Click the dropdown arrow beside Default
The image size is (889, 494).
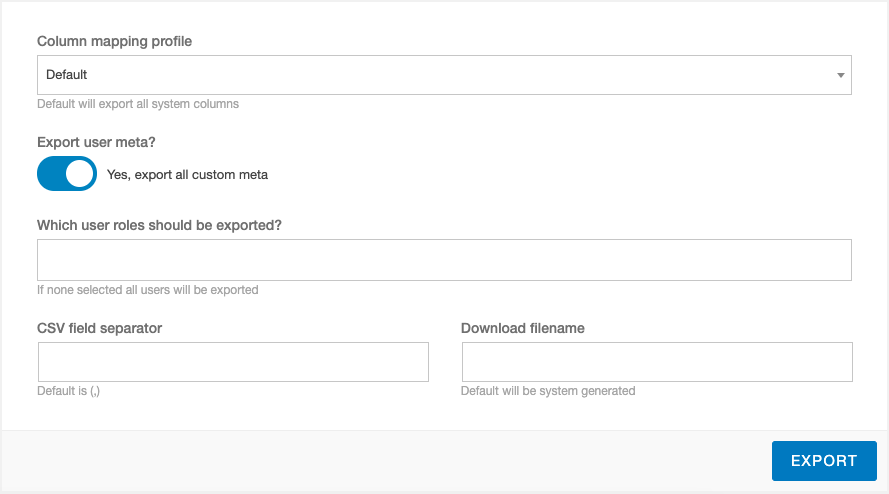(840, 75)
